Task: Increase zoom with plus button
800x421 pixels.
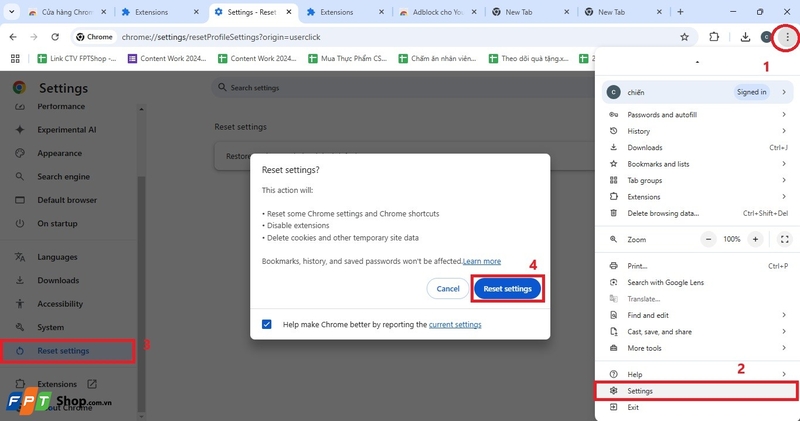Action: coord(755,239)
